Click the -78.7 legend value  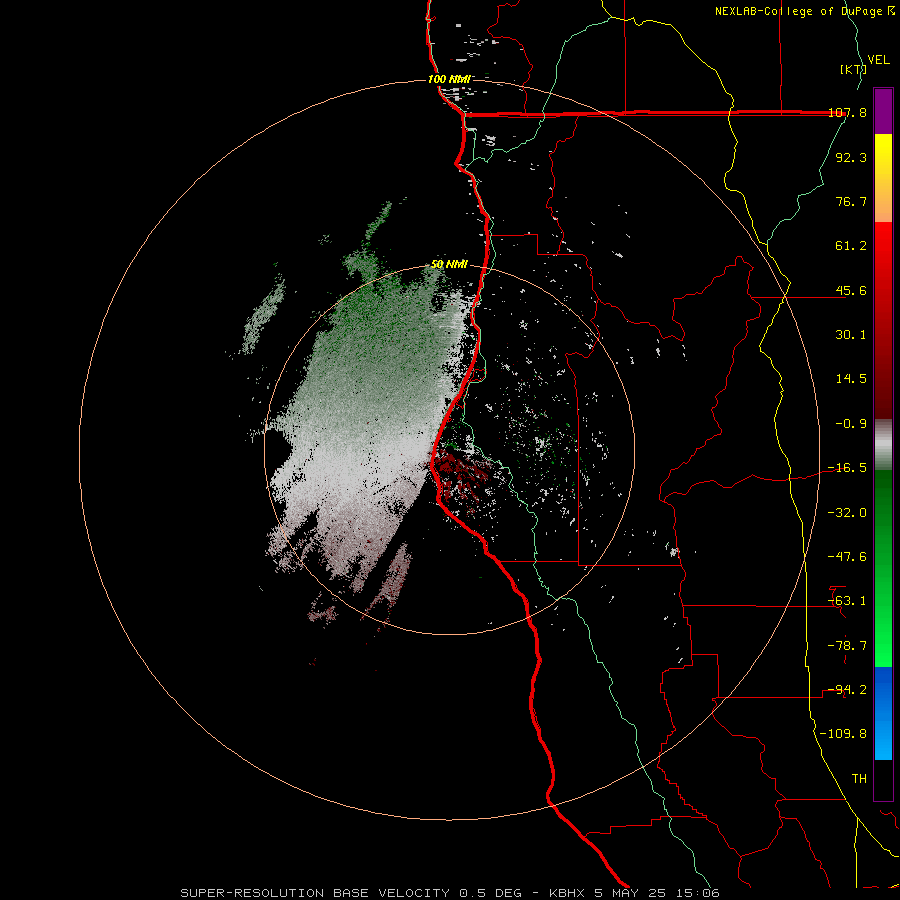847,646
